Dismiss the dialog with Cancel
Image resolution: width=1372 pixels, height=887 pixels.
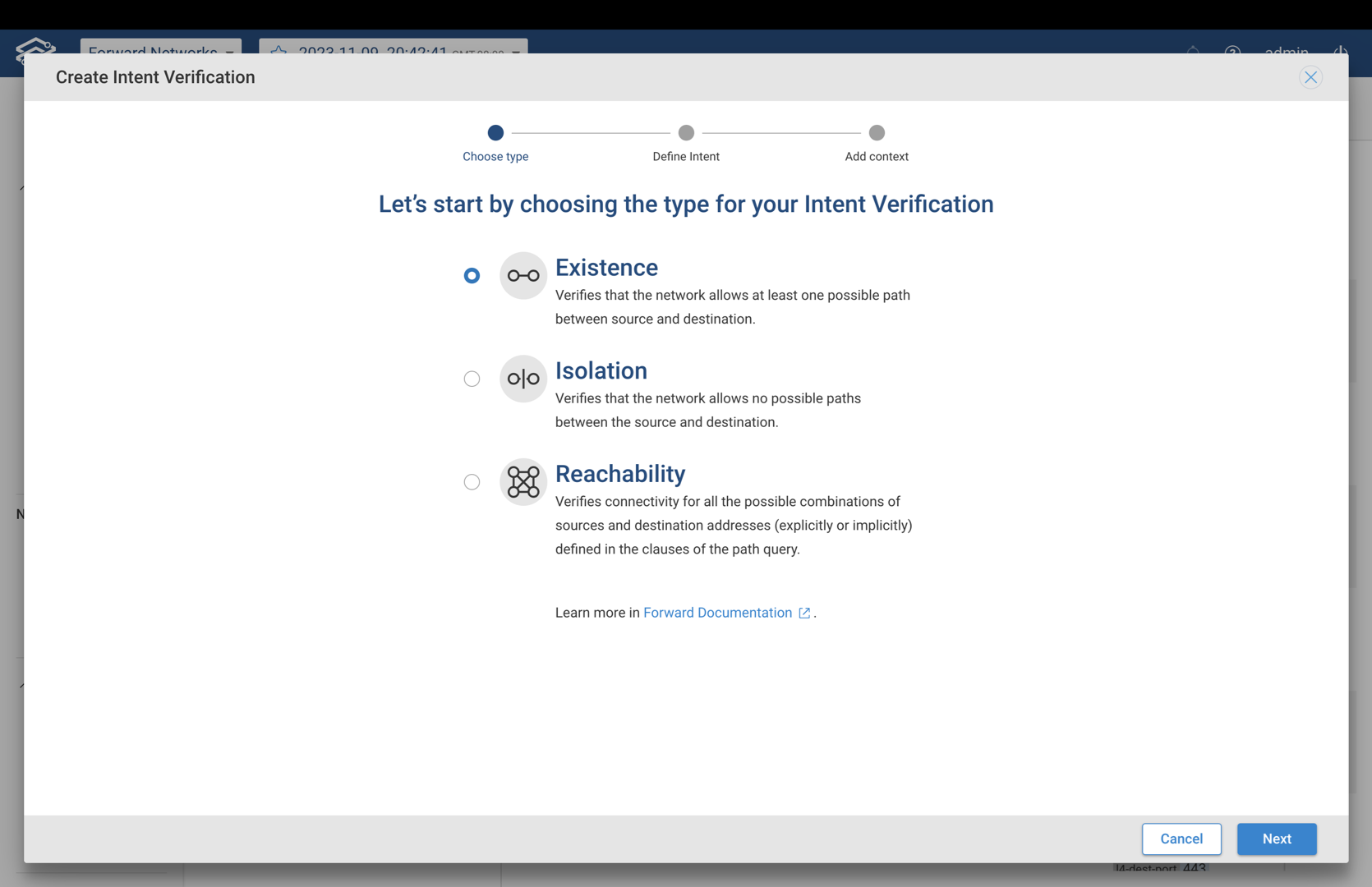(x=1181, y=839)
